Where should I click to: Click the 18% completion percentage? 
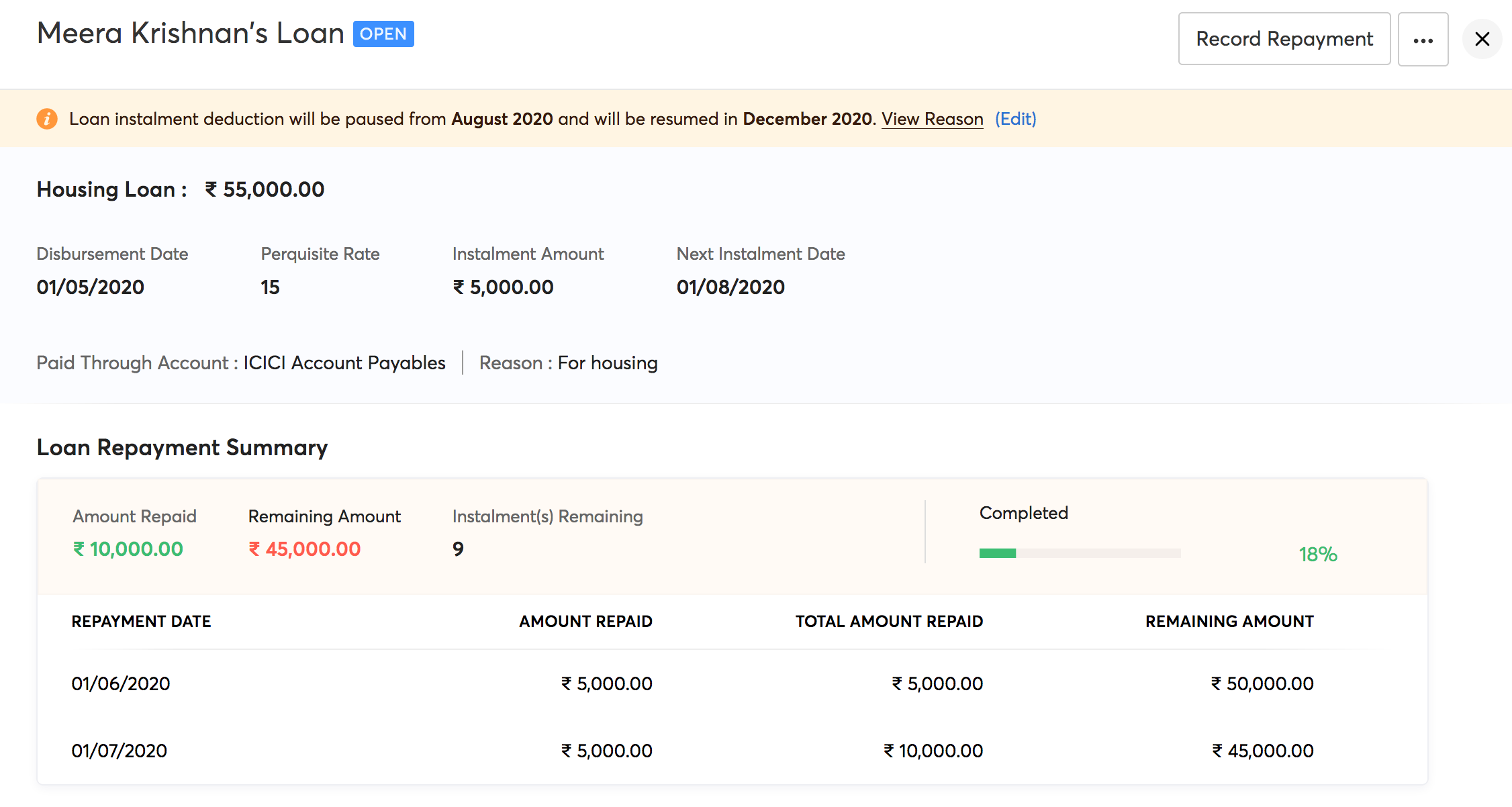pyautogui.click(x=1317, y=554)
